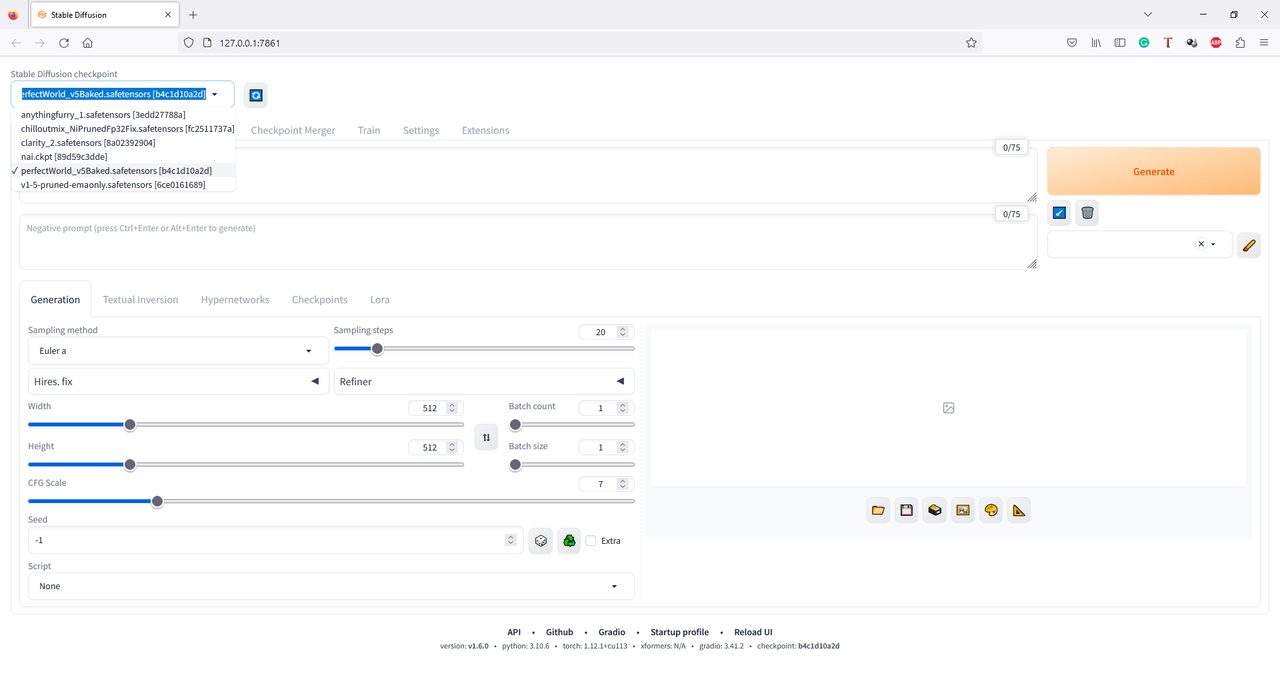The height and width of the screenshot is (693, 1280).
Task: Reuse last seed recycle icon
Action: pyautogui.click(x=569, y=541)
